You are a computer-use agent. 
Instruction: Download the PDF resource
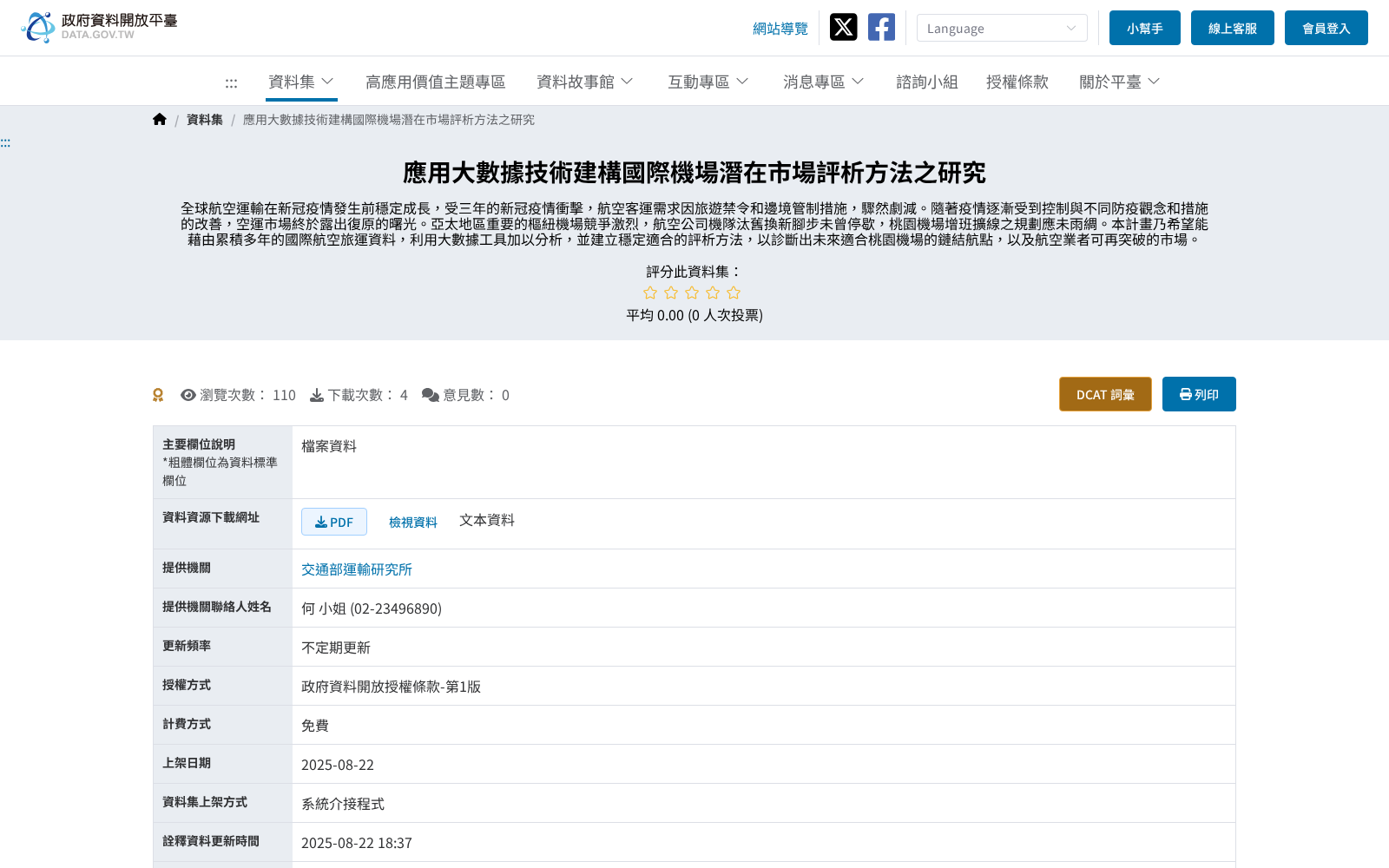pos(334,522)
